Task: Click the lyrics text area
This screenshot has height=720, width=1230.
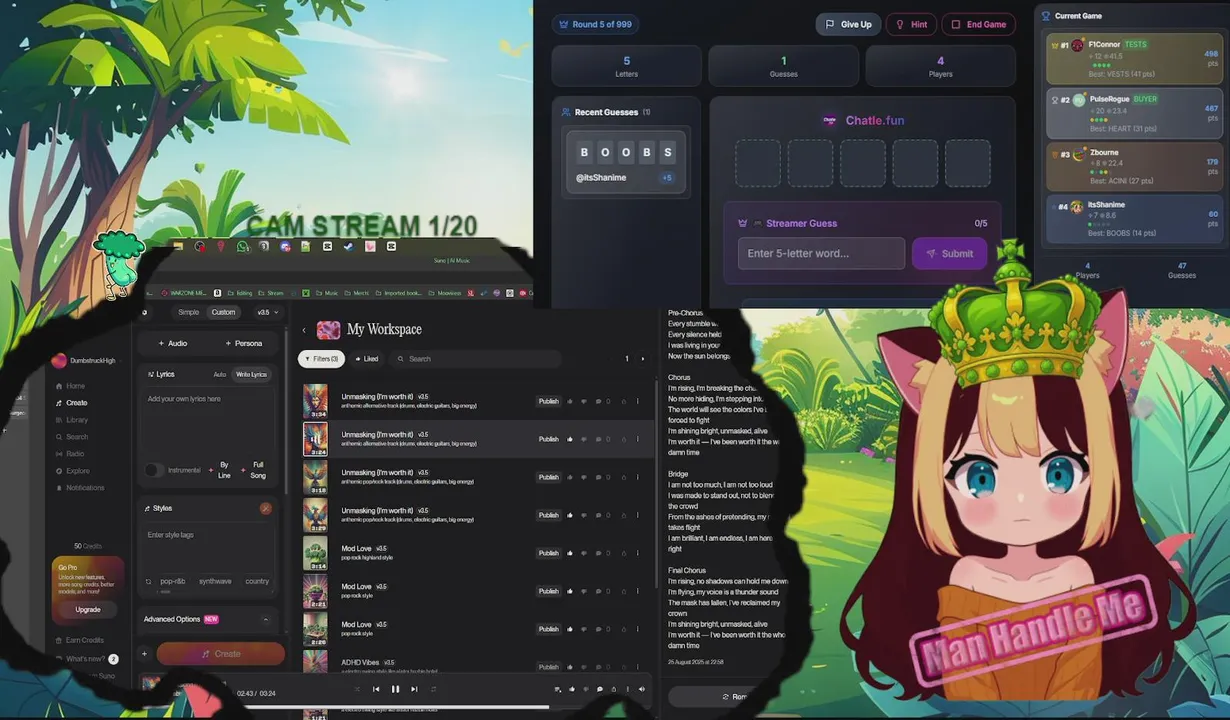Action: pyautogui.click(x=206, y=420)
